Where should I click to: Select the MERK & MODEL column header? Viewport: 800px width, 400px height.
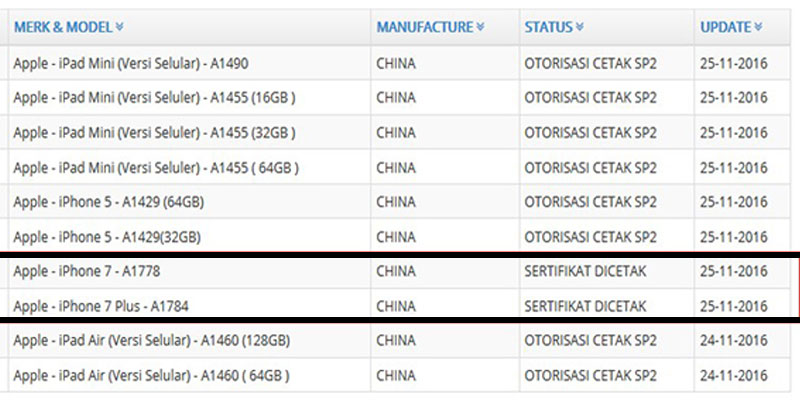click(x=63, y=27)
